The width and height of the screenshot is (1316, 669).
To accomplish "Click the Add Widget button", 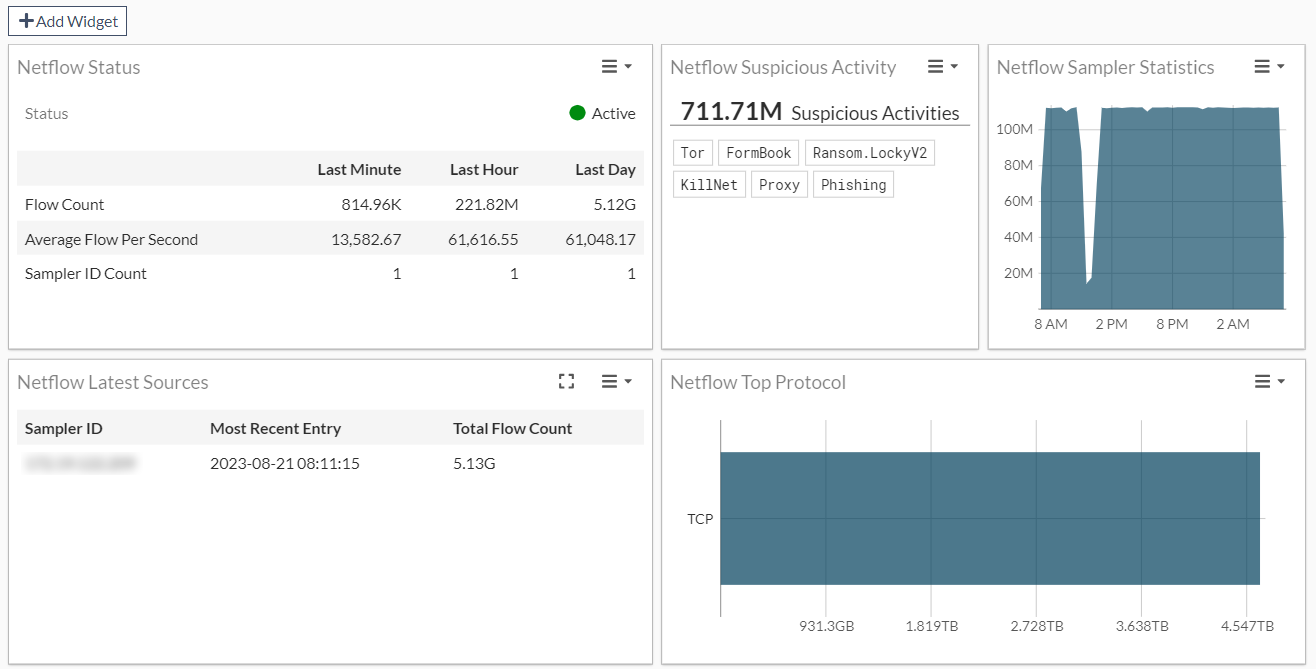I will (x=67, y=20).
